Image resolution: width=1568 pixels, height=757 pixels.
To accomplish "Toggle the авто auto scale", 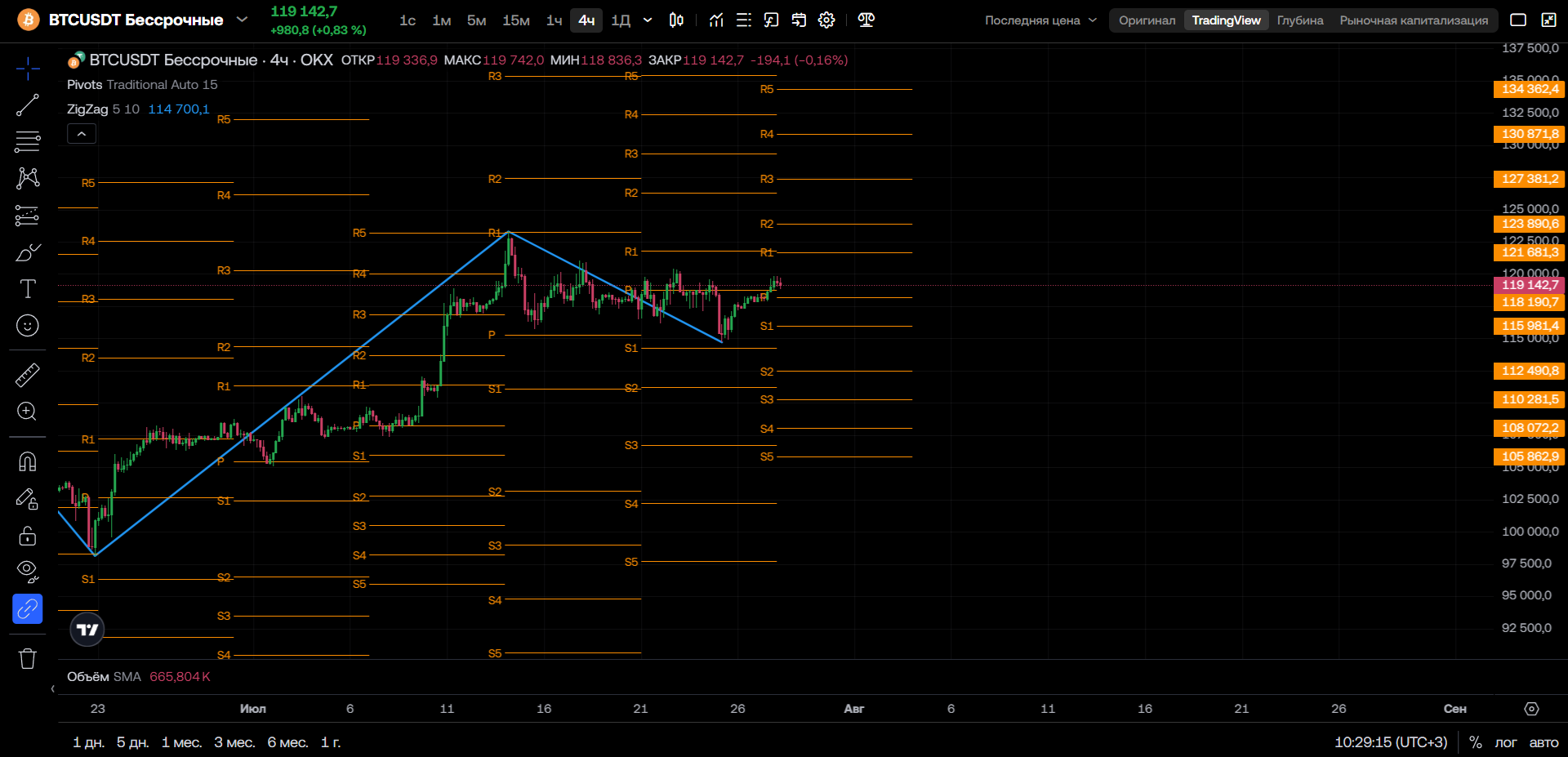I will (1543, 742).
